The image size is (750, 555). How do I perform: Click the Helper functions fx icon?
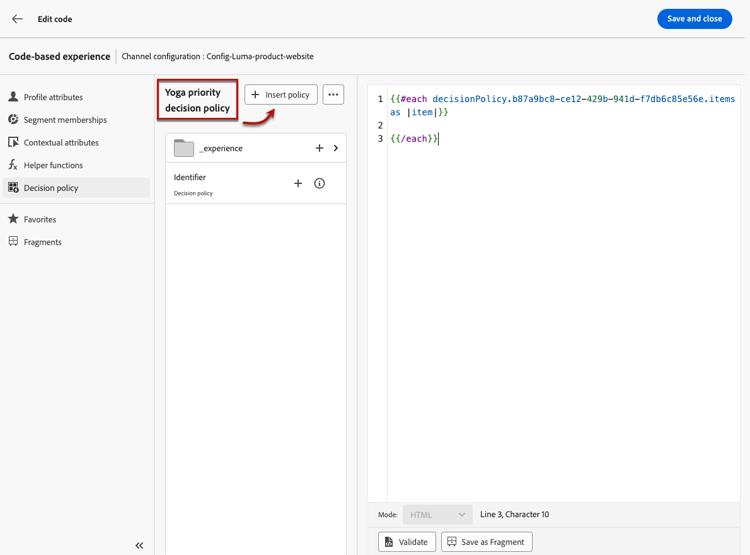point(13,165)
